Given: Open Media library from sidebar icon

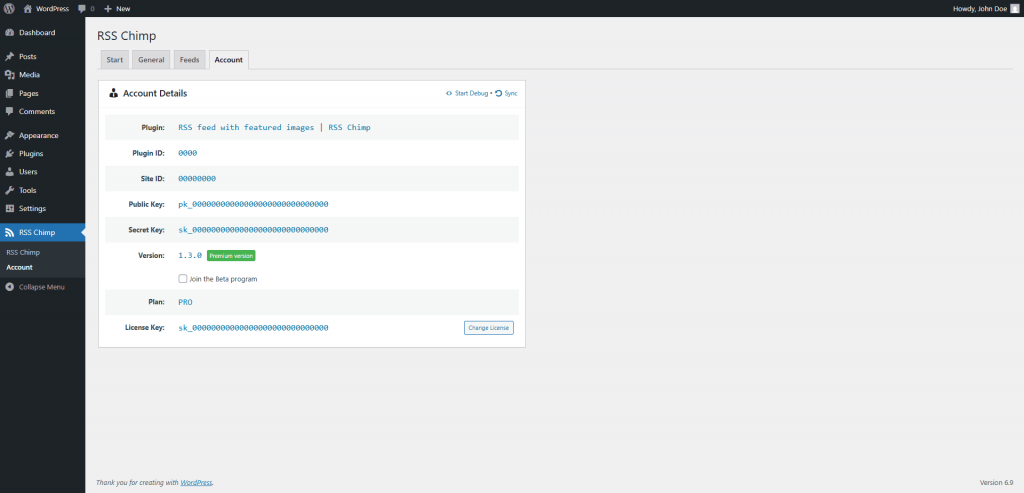Looking at the screenshot, I should tap(10, 75).
